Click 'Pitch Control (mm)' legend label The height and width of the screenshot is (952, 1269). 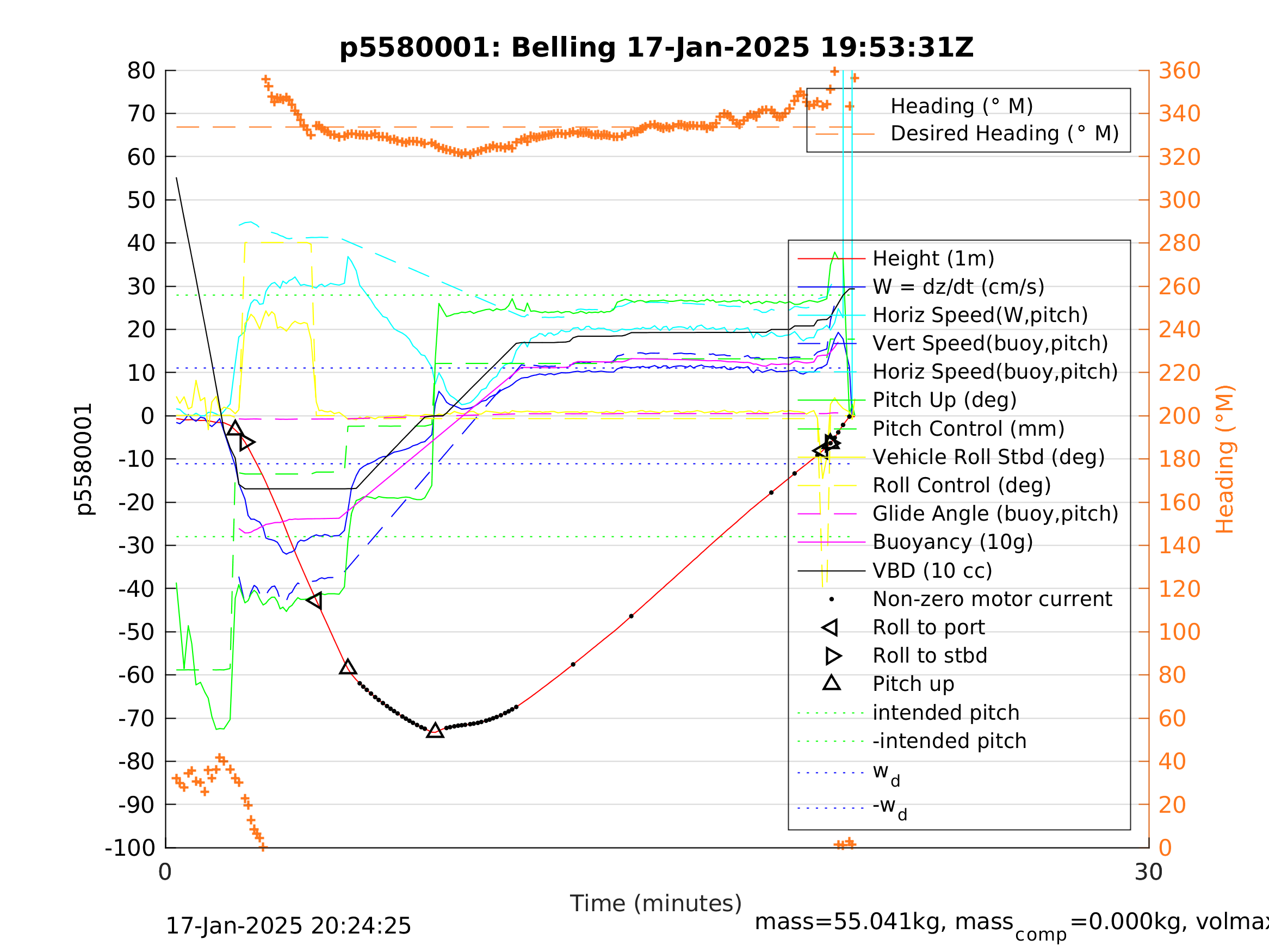968,429
